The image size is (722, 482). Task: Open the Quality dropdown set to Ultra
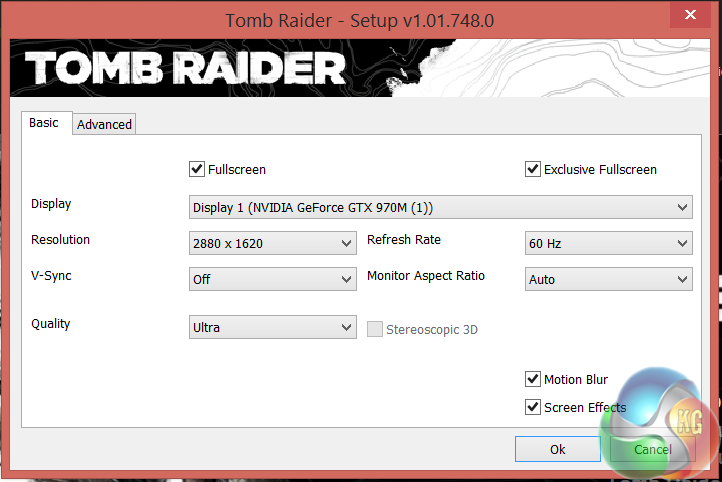point(273,327)
